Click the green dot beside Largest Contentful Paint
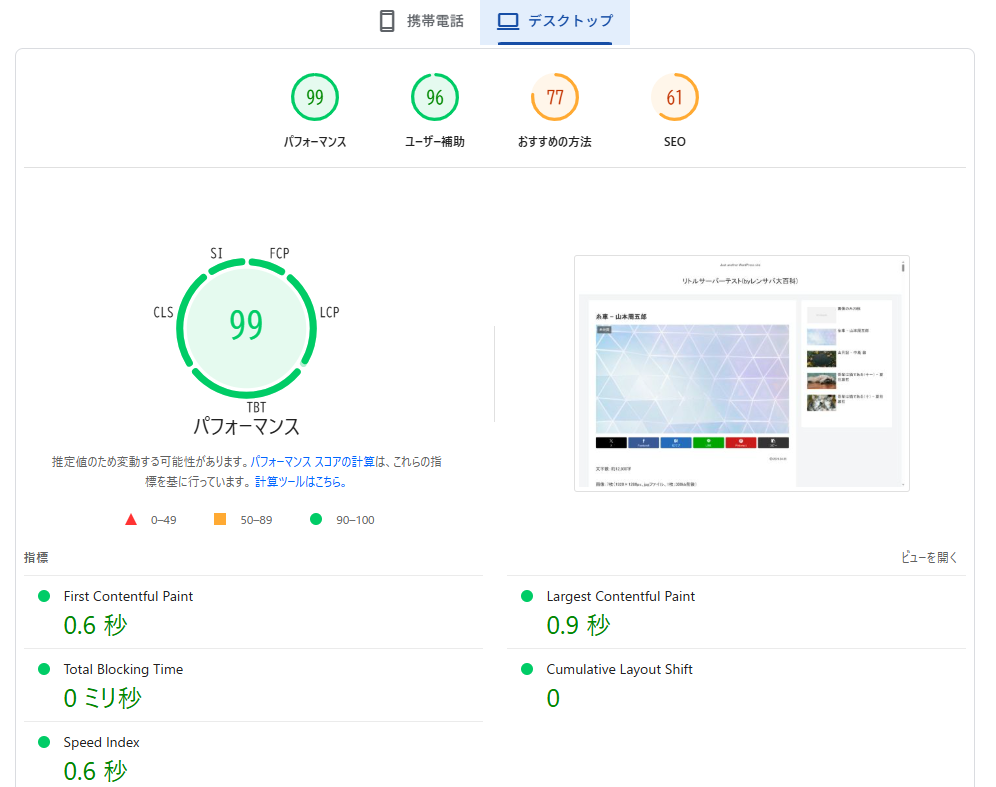This screenshot has height=787, width=996. click(x=527, y=596)
